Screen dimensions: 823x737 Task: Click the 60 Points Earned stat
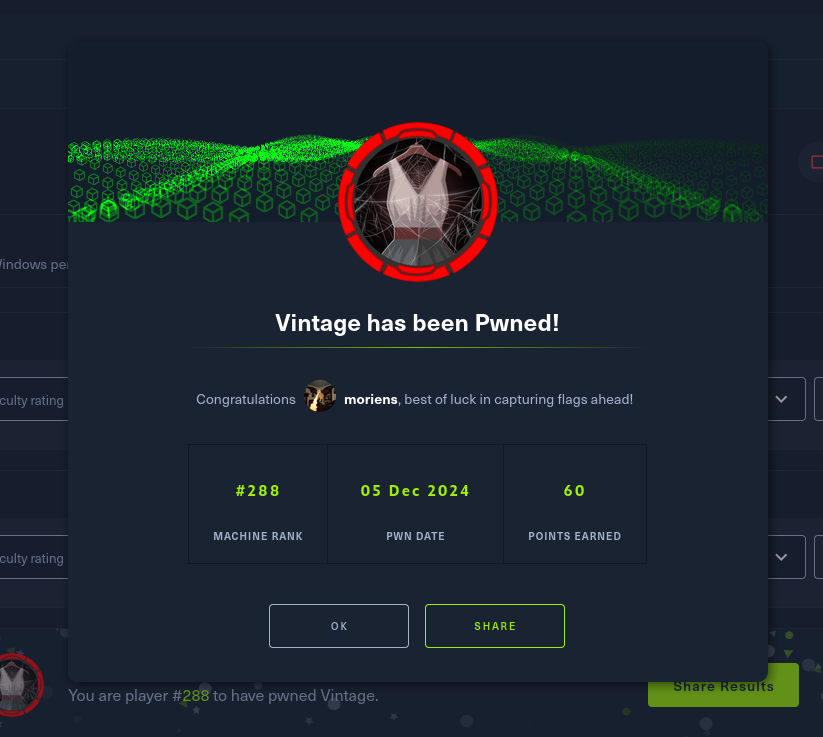click(575, 504)
